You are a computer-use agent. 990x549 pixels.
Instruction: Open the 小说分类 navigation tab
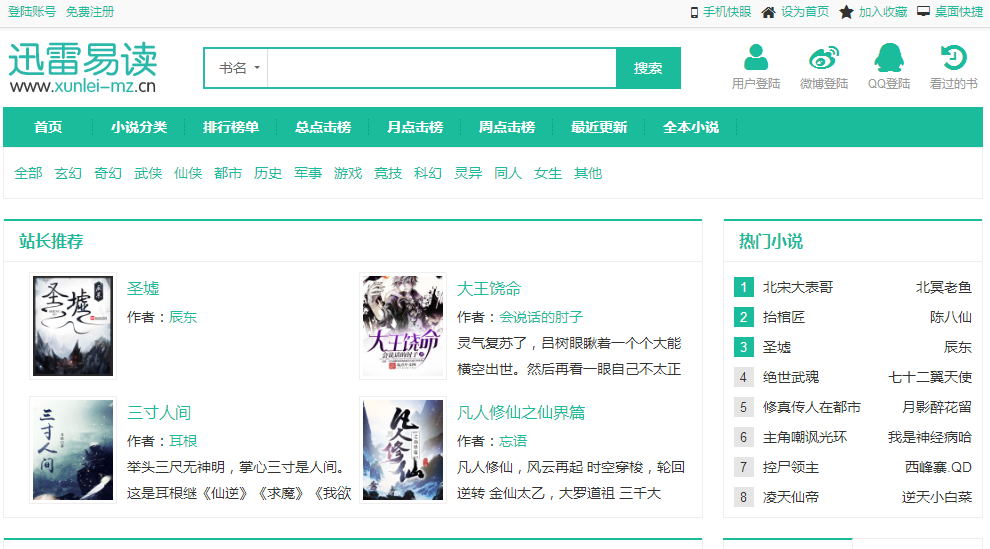point(139,127)
